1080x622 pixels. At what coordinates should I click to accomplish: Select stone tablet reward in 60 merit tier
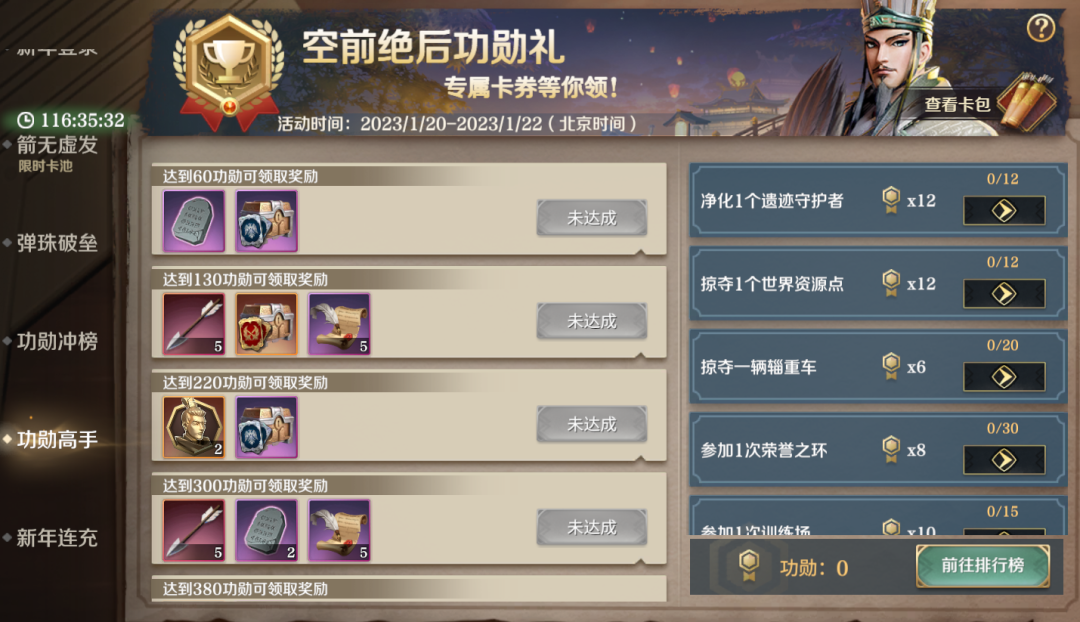(194, 221)
